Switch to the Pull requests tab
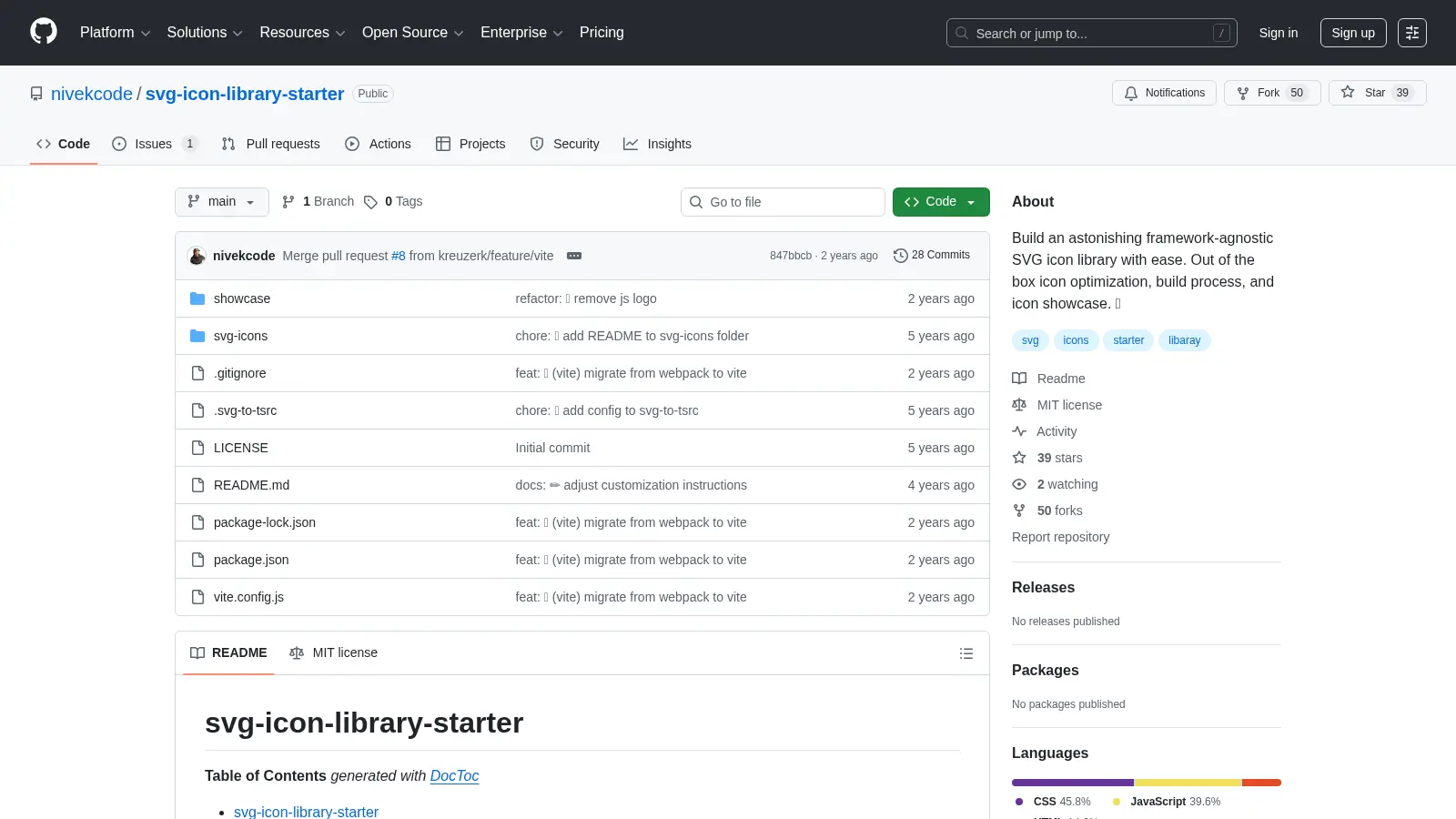This screenshot has height=819, width=1456. click(270, 144)
